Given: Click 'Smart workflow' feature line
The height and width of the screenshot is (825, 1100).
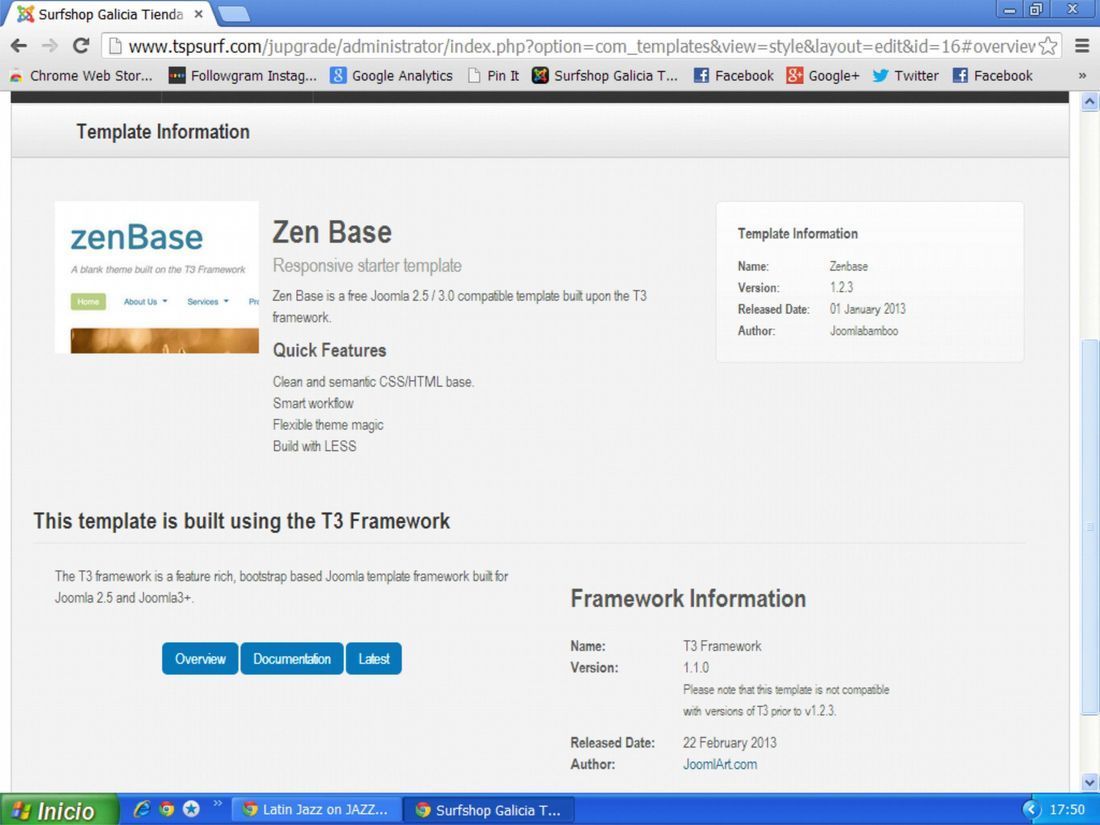Looking at the screenshot, I should pyautogui.click(x=313, y=403).
